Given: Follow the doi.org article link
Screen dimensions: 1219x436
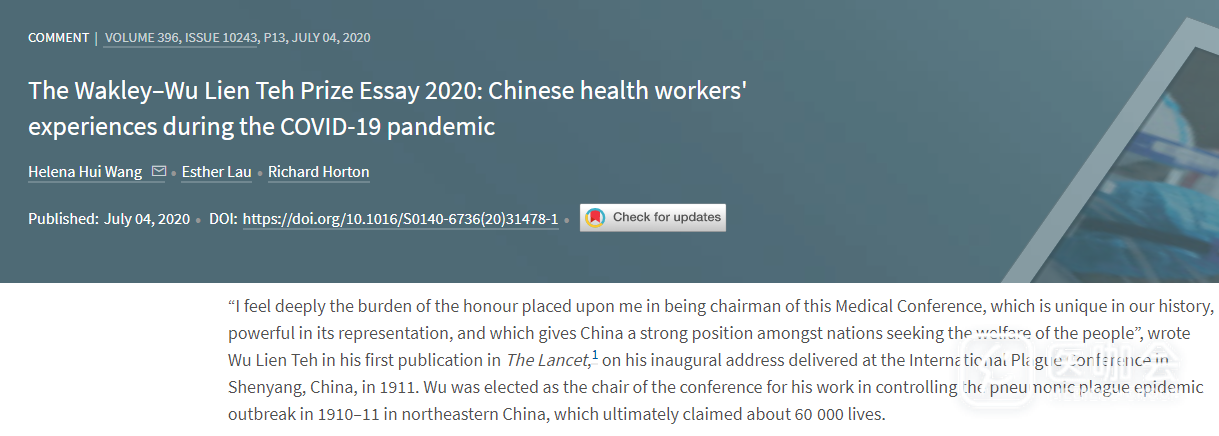Looking at the screenshot, I should point(400,218).
